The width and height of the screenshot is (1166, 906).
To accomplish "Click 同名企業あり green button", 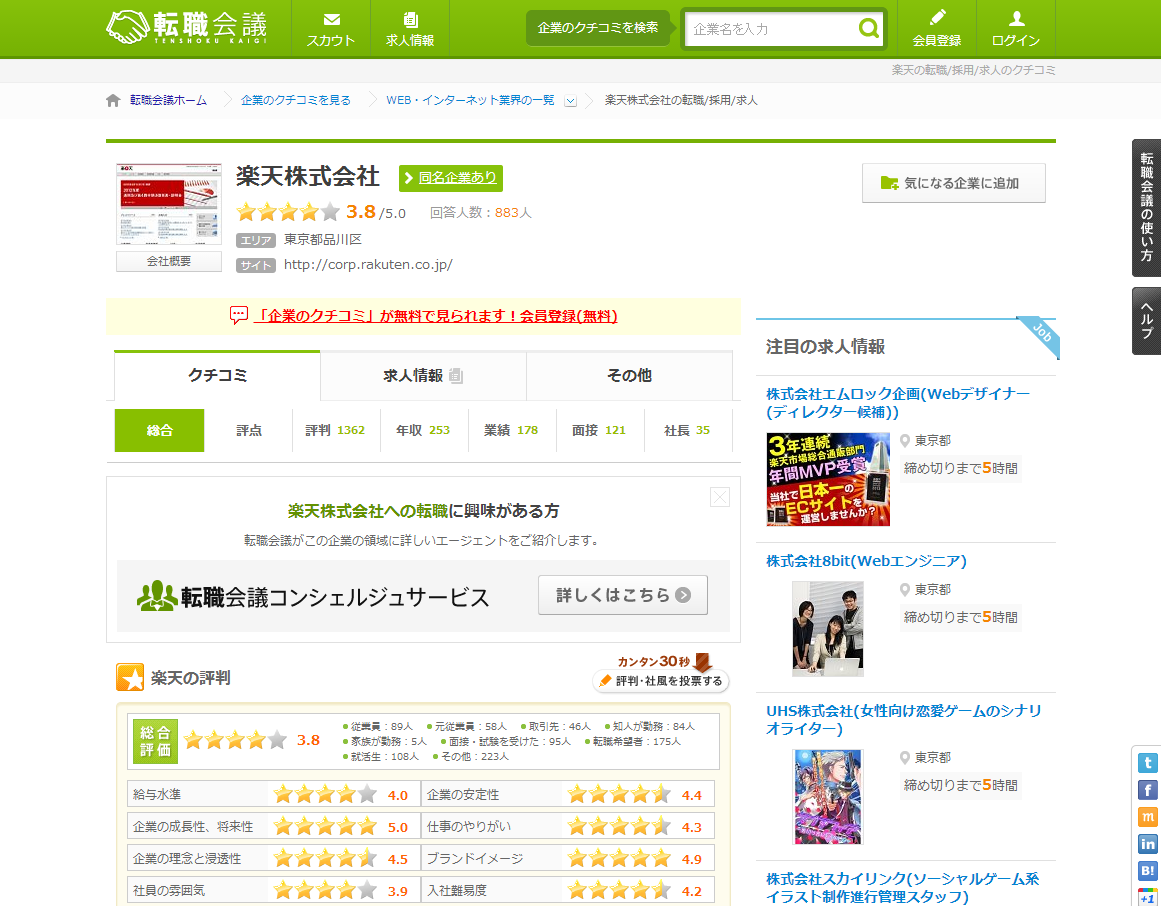I will pyautogui.click(x=451, y=178).
